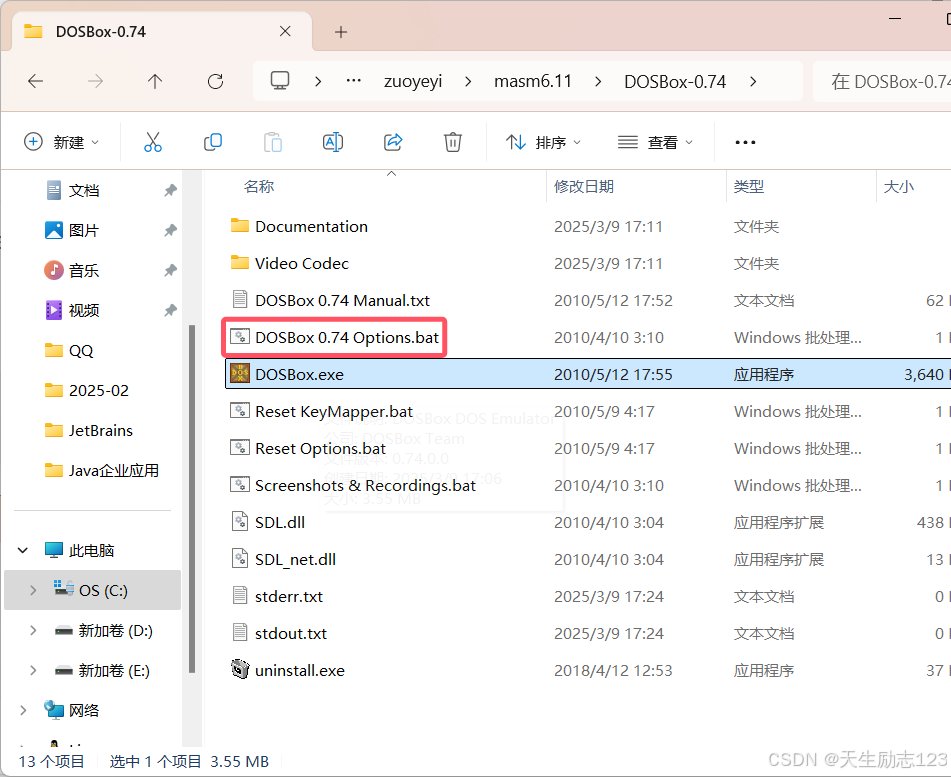Navigate to masm6.11 in breadcrumb
The image size is (951, 777).
(533, 81)
